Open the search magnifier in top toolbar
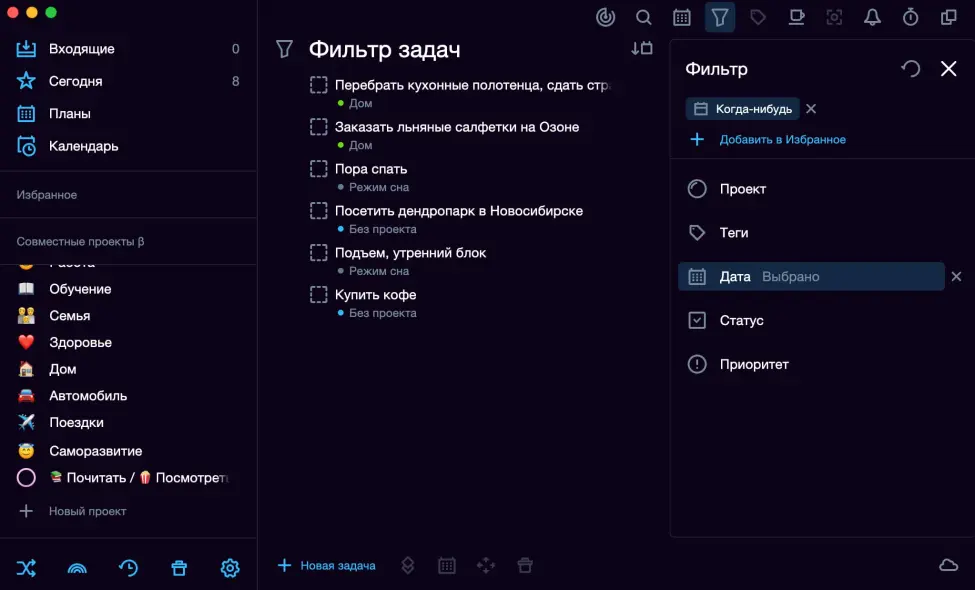975x590 pixels. click(x=644, y=17)
